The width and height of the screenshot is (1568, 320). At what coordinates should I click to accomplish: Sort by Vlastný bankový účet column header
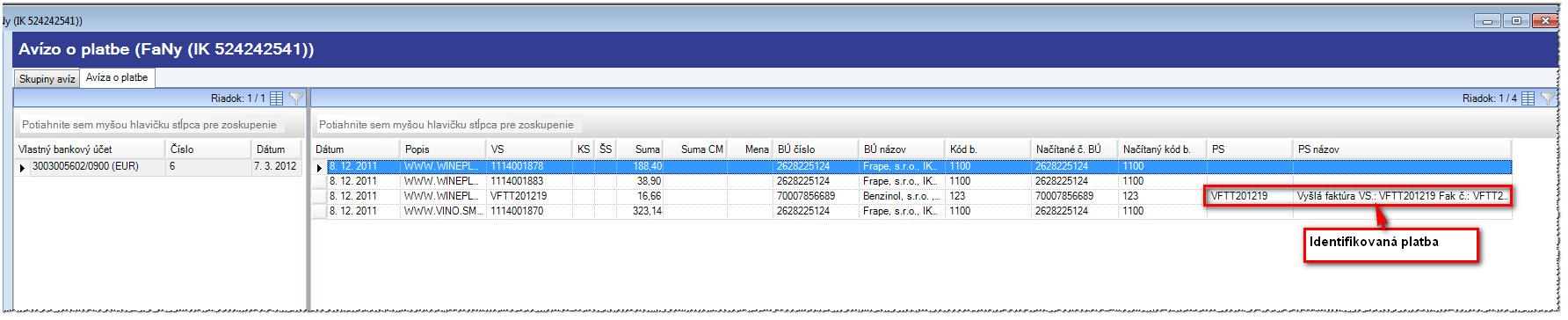[x=90, y=149]
